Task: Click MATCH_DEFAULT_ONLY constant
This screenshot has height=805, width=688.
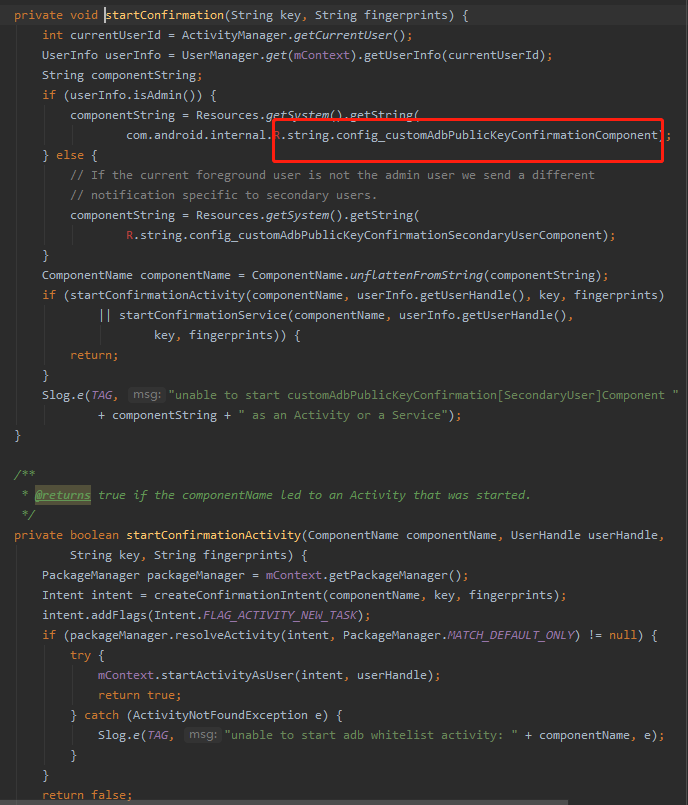Action: pyautogui.click(x=510, y=636)
